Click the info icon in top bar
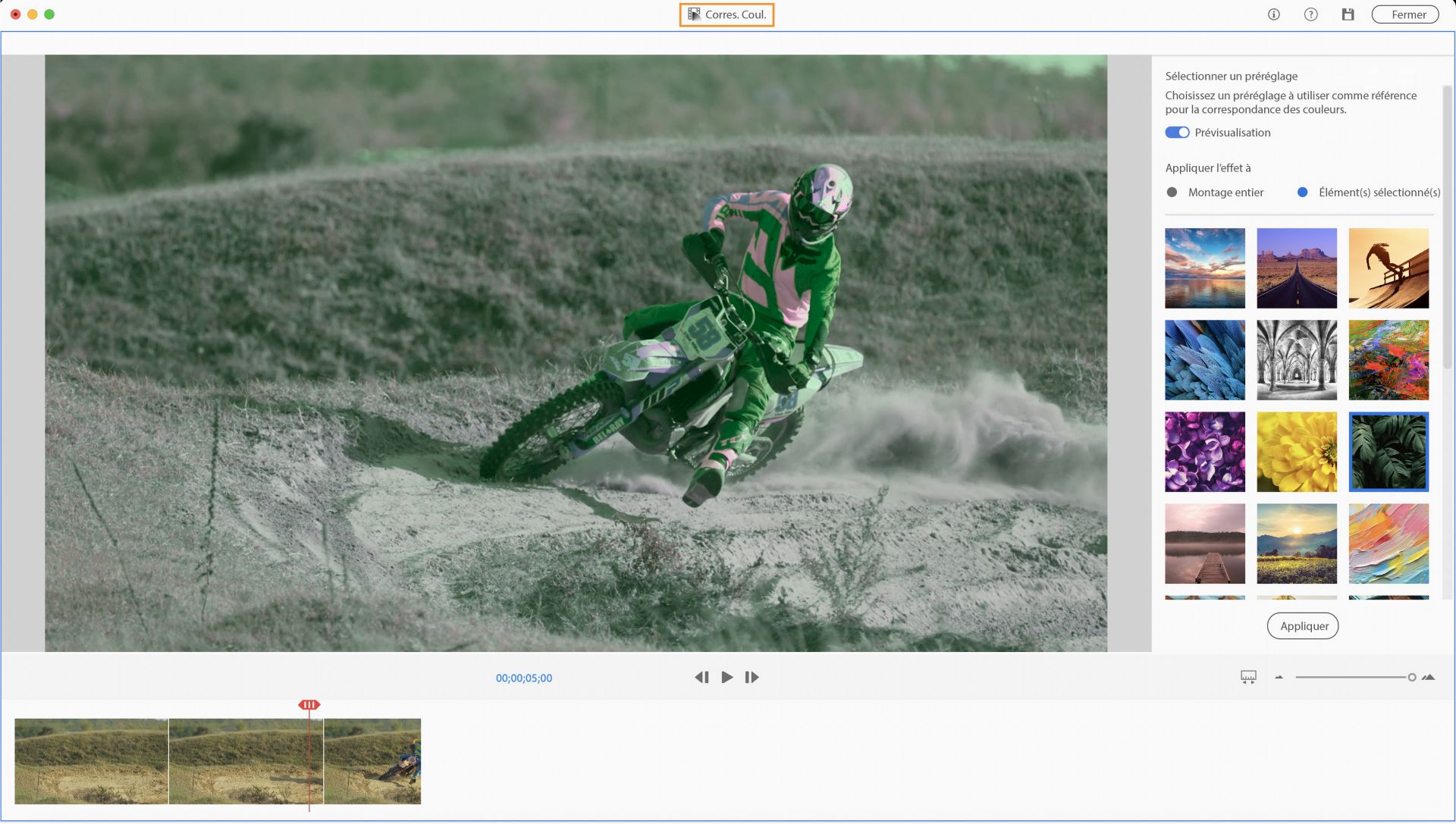This screenshot has height=824, width=1456. click(1274, 14)
